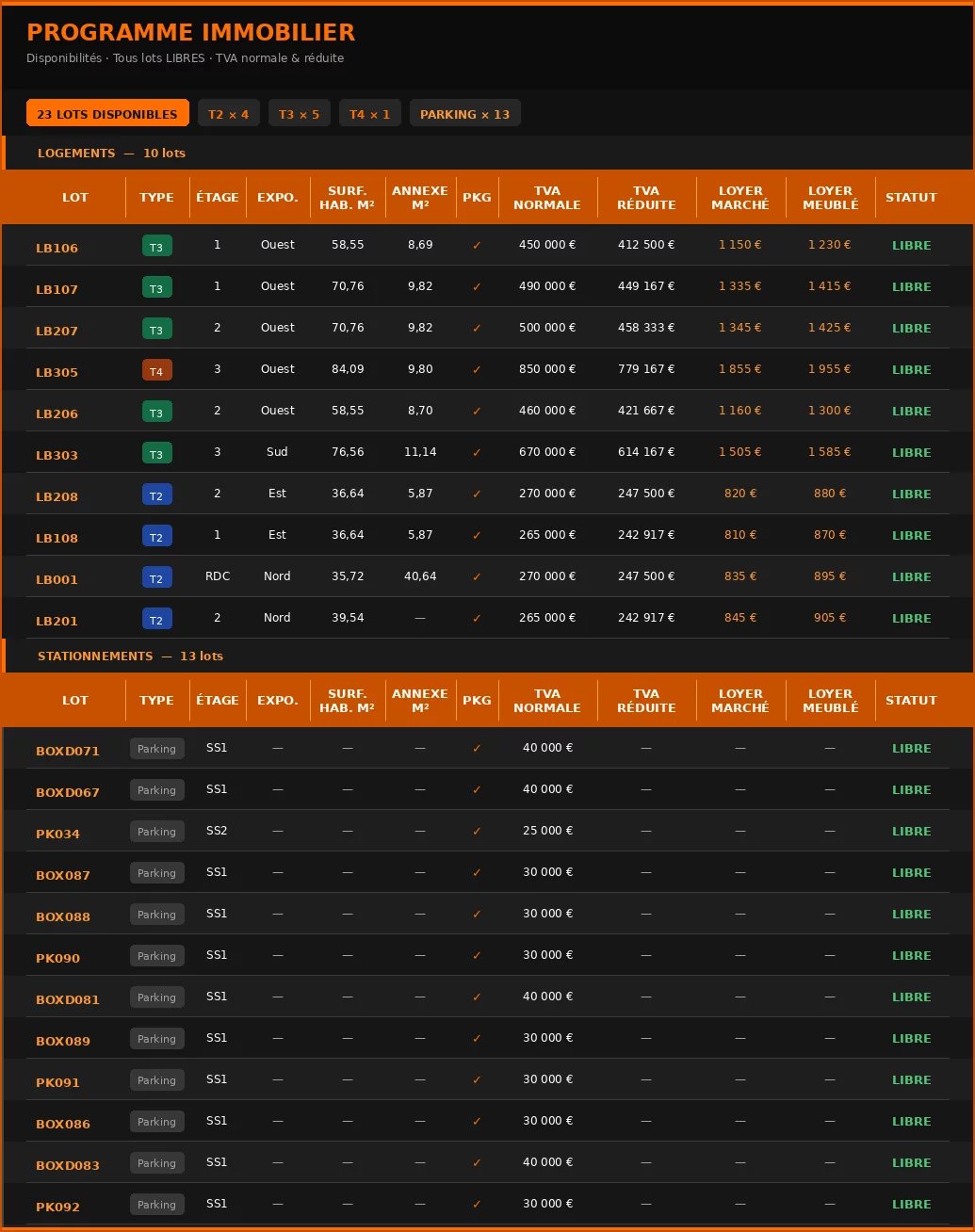
Task: Click the T2 type badge for lot LB208
Action: (x=156, y=495)
